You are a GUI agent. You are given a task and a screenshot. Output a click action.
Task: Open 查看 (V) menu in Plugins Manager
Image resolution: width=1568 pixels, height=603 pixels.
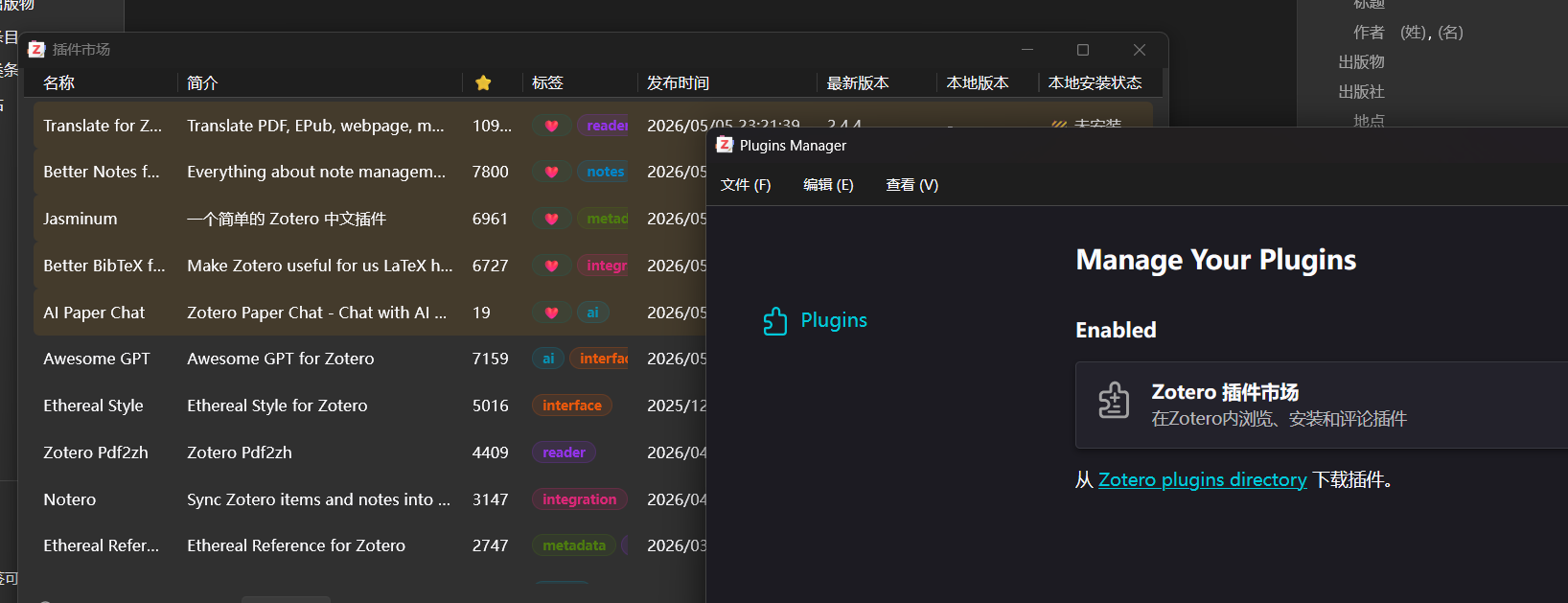pos(911,185)
